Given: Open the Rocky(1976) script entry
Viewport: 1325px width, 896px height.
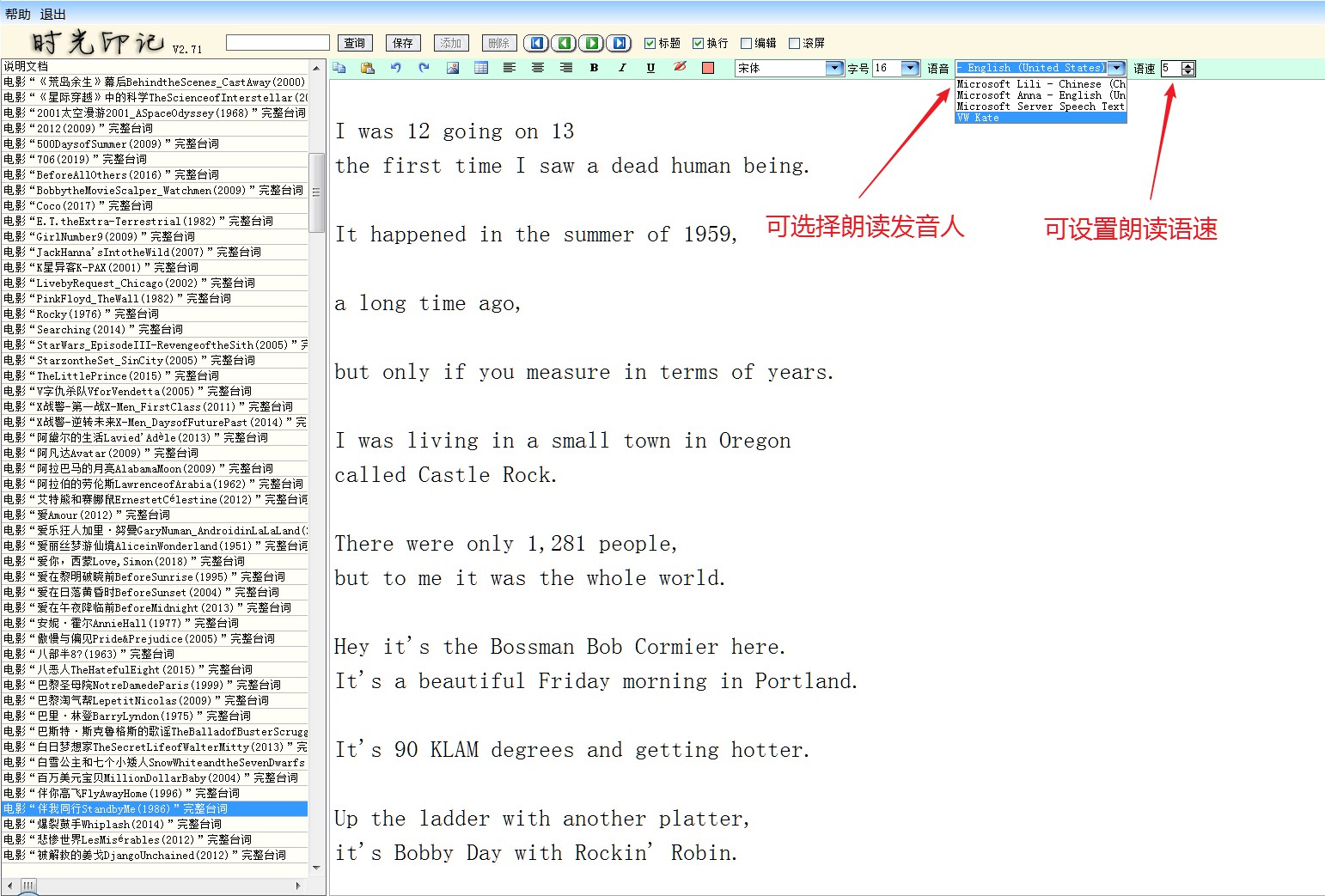Looking at the screenshot, I should point(155,314).
